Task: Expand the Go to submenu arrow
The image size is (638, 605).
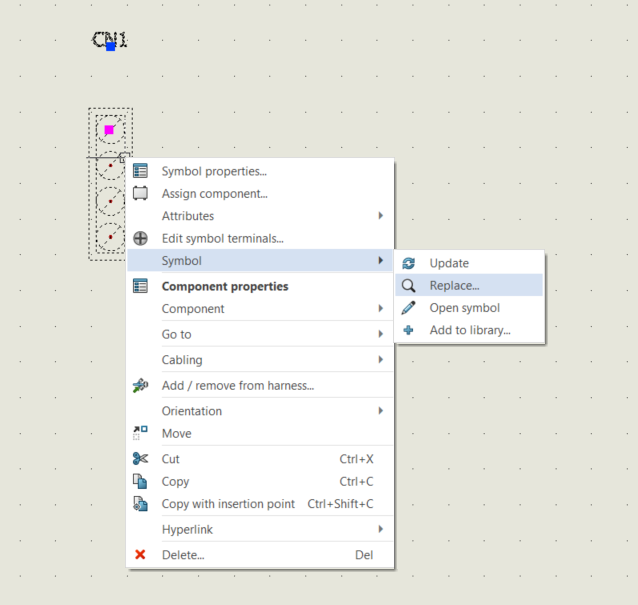Action: [380, 334]
